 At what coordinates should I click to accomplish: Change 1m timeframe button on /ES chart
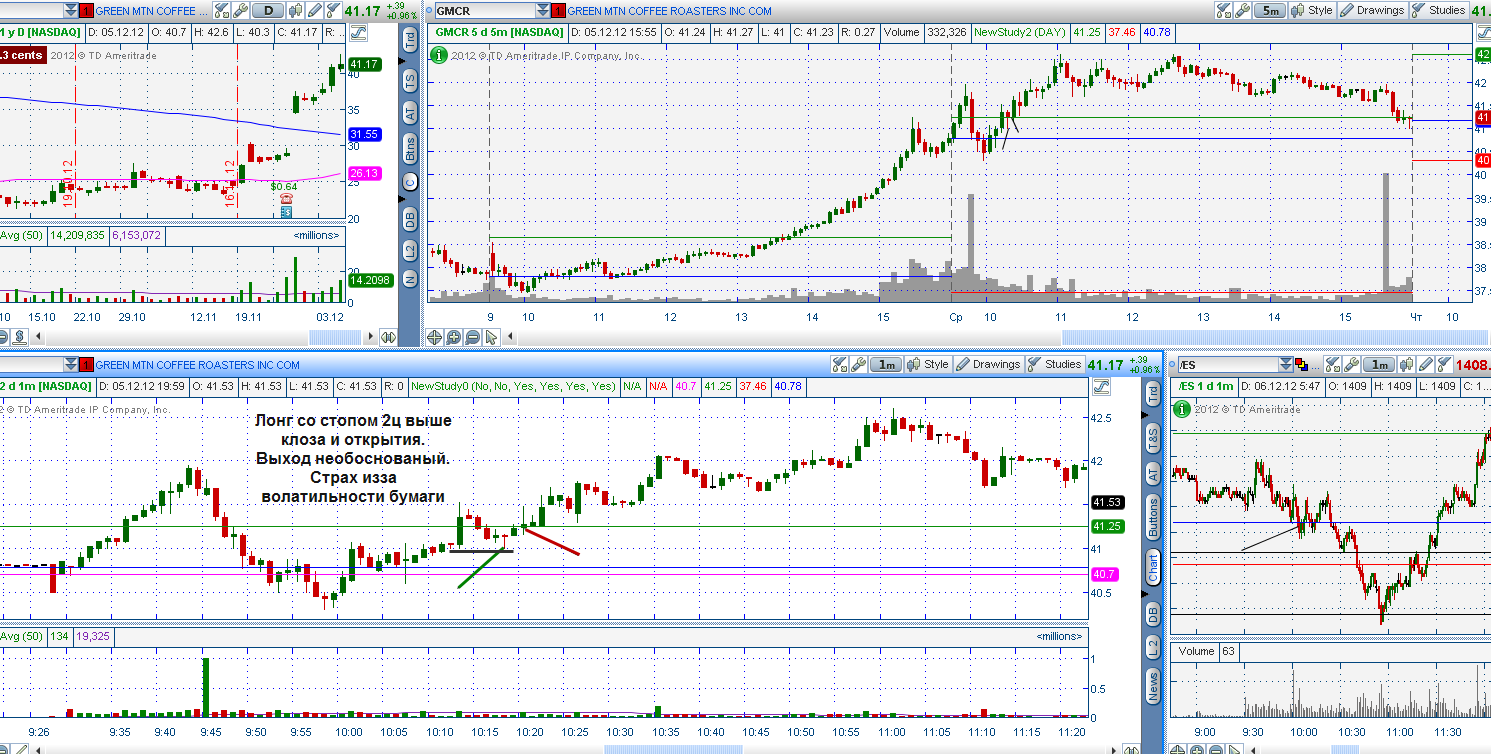[1379, 365]
